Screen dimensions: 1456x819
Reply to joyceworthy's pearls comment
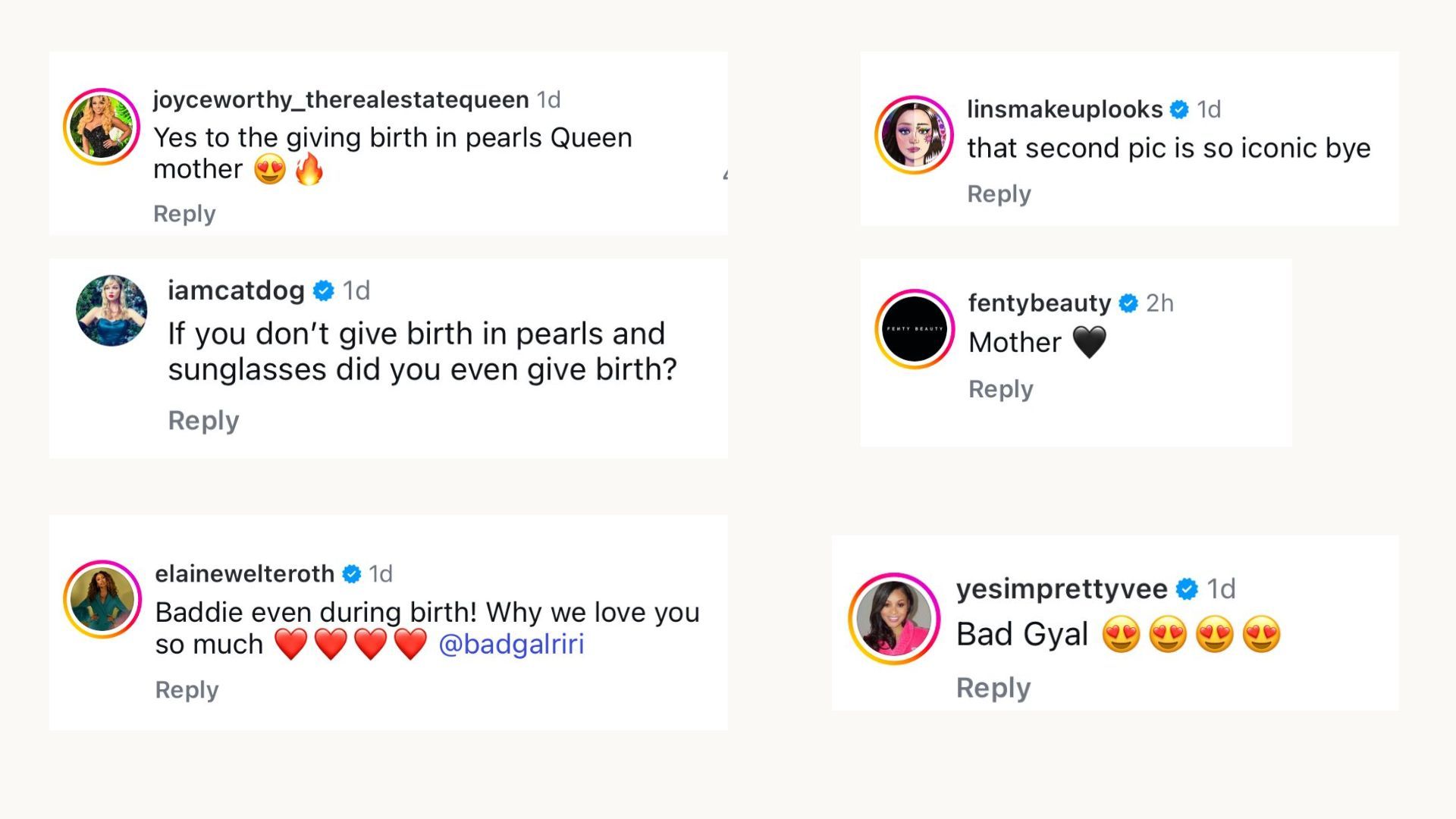pos(184,214)
